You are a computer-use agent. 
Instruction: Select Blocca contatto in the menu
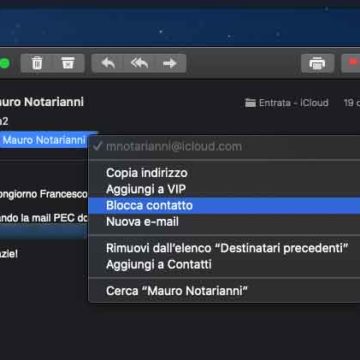coord(224,205)
